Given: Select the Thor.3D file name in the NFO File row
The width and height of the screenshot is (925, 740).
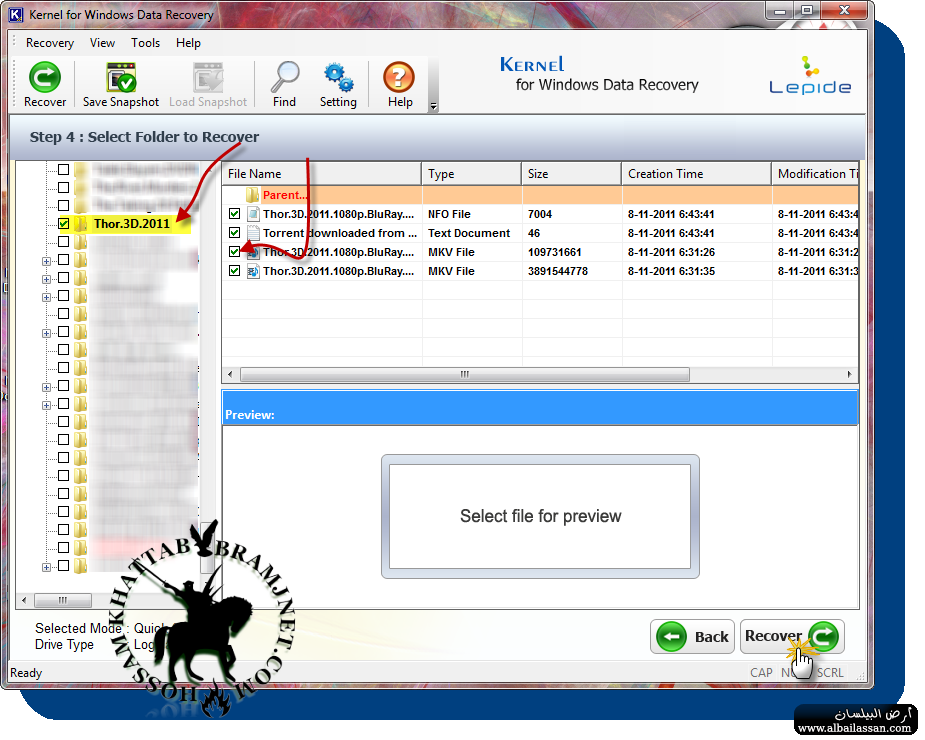Looking at the screenshot, I should pyautogui.click(x=339, y=214).
